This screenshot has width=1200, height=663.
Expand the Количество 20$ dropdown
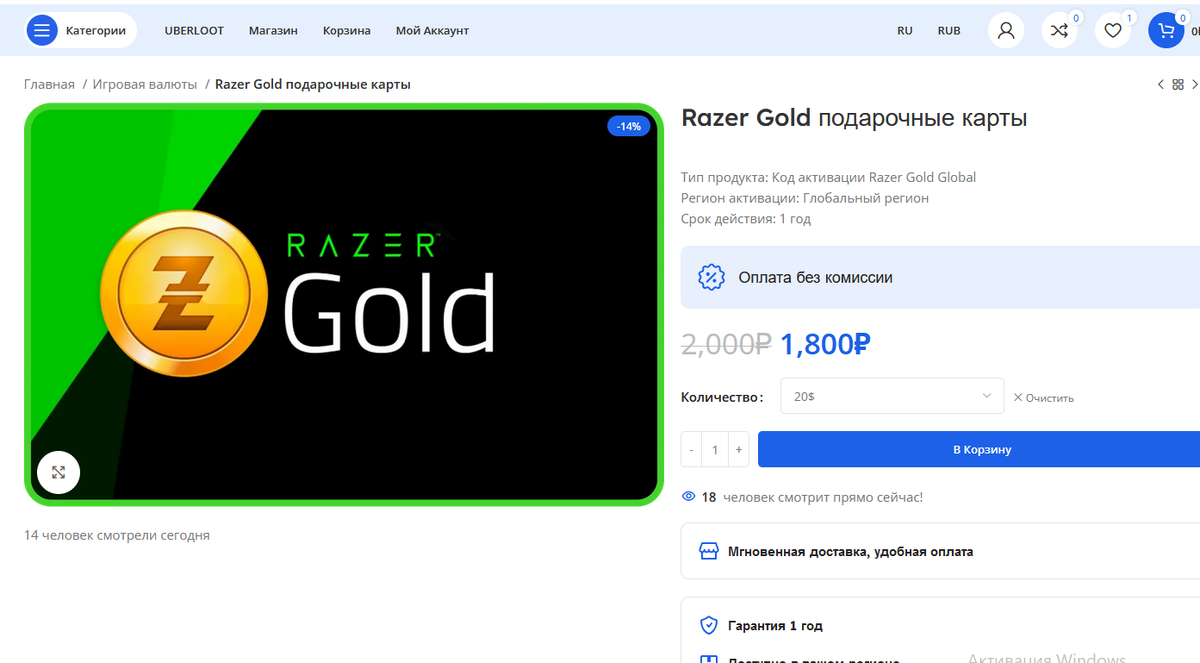point(892,396)
